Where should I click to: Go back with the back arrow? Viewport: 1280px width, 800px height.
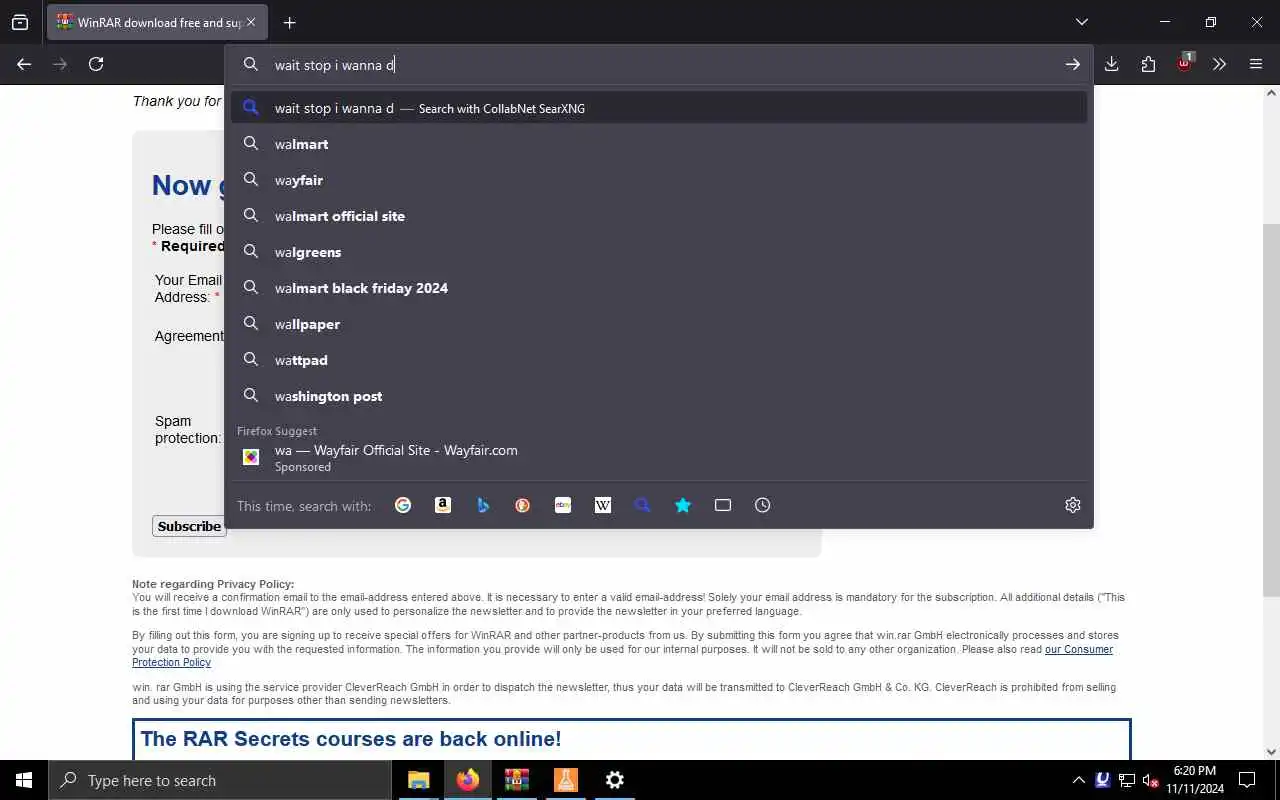pos(24,64)
